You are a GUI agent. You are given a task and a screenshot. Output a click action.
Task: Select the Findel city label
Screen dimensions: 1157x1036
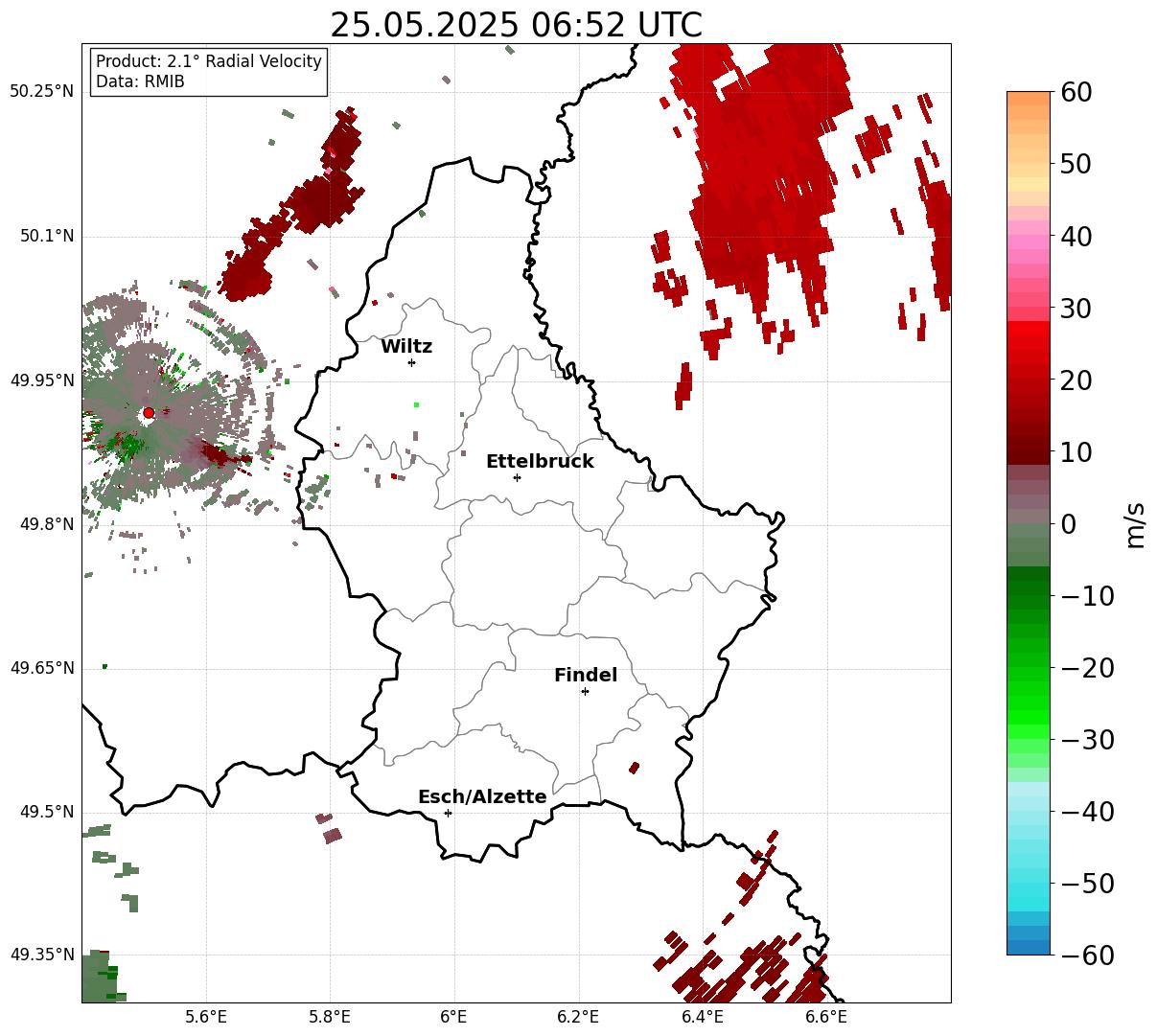[x=586, y=675]
